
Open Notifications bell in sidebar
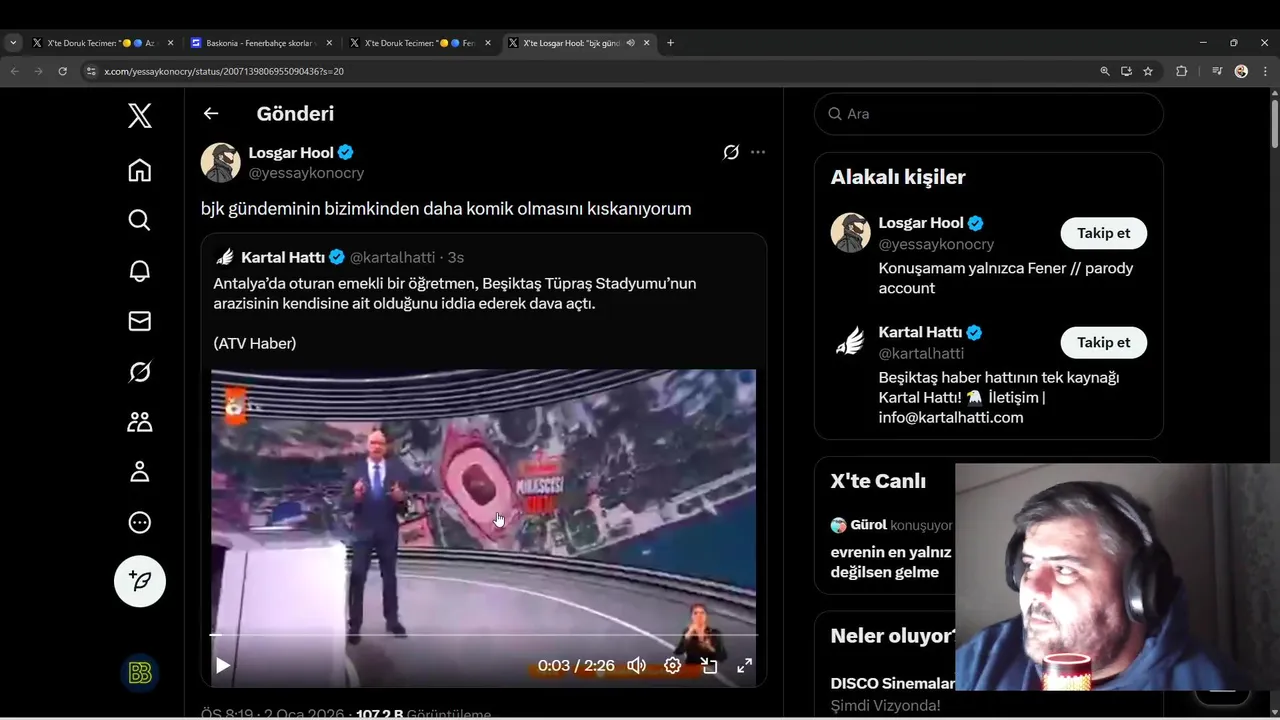tap(140, 271)
